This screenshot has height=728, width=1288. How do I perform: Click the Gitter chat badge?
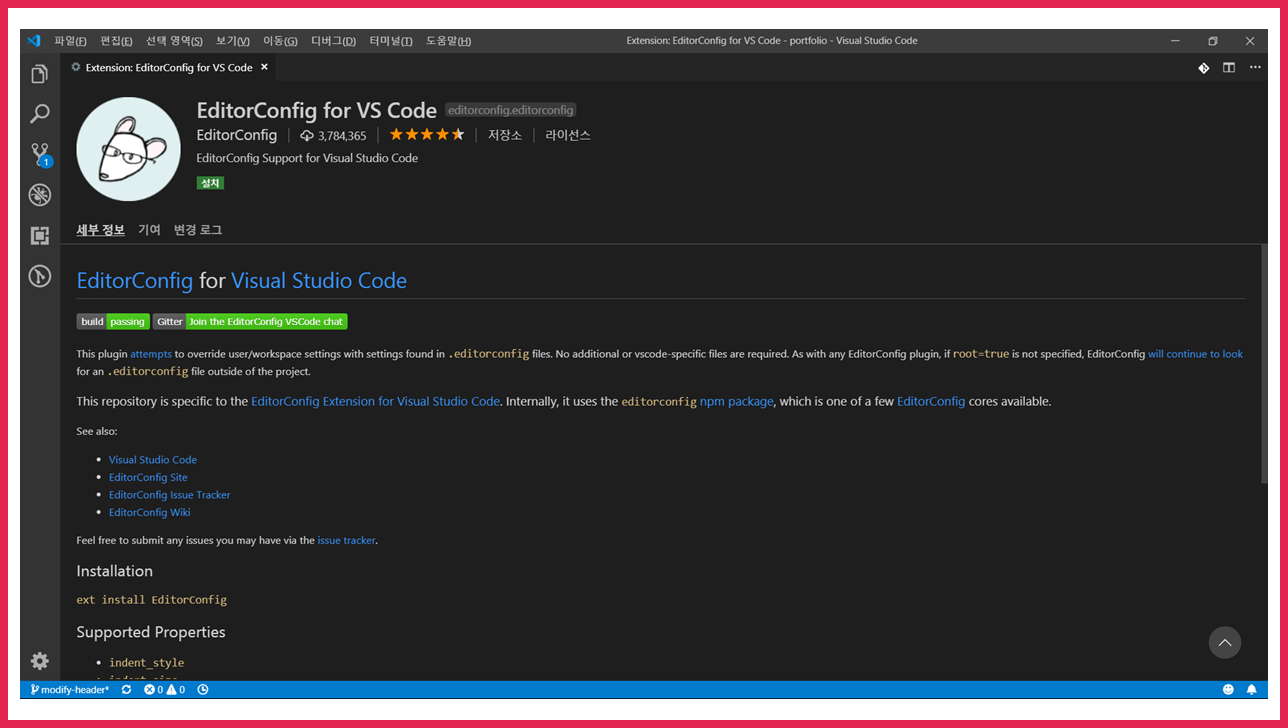(x=250, y=321)
